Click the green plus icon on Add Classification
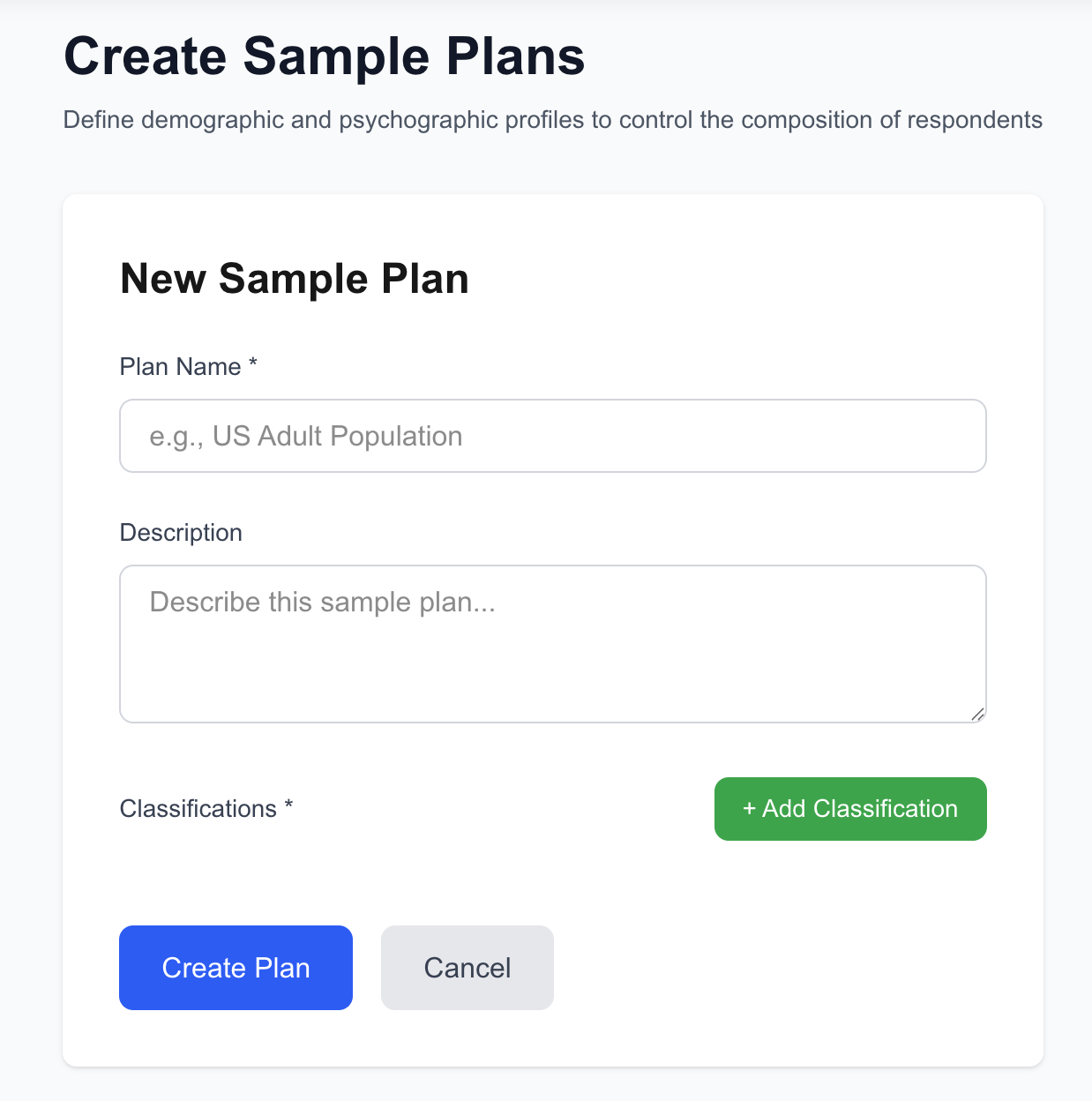 749,809
